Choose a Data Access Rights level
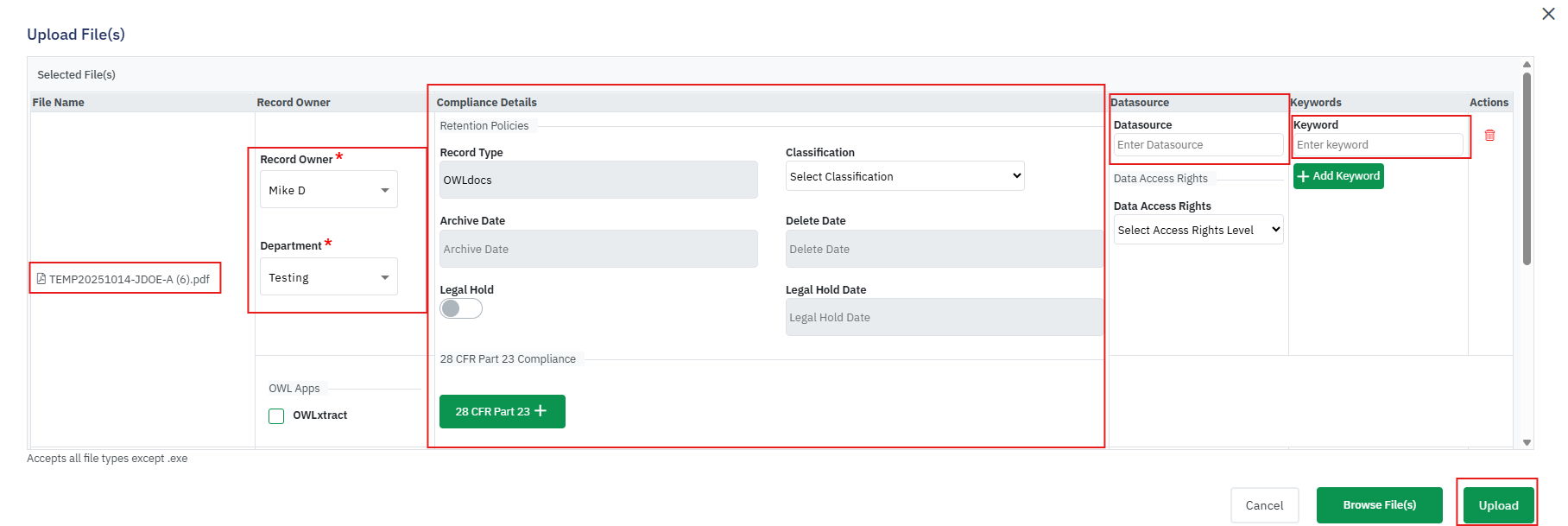This screenshot has width=1568, height=526. tap(1198, 231)
